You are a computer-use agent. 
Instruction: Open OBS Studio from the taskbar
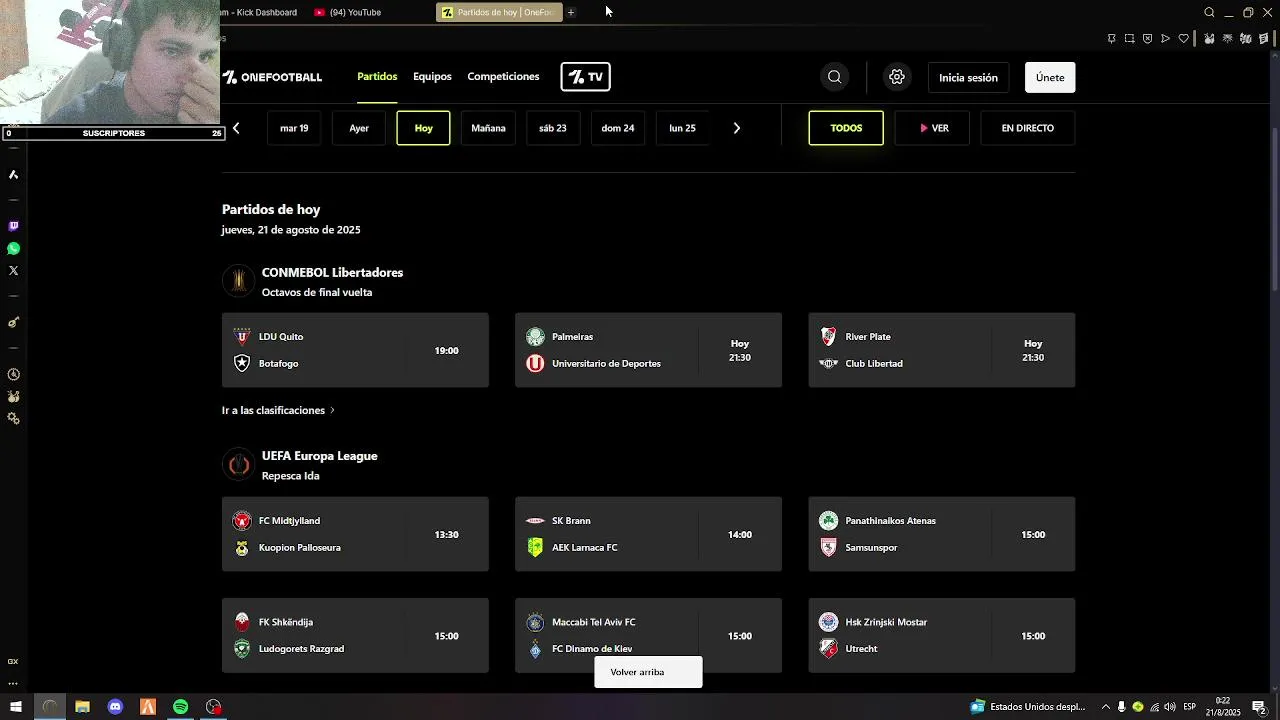(x=213, y=707)
